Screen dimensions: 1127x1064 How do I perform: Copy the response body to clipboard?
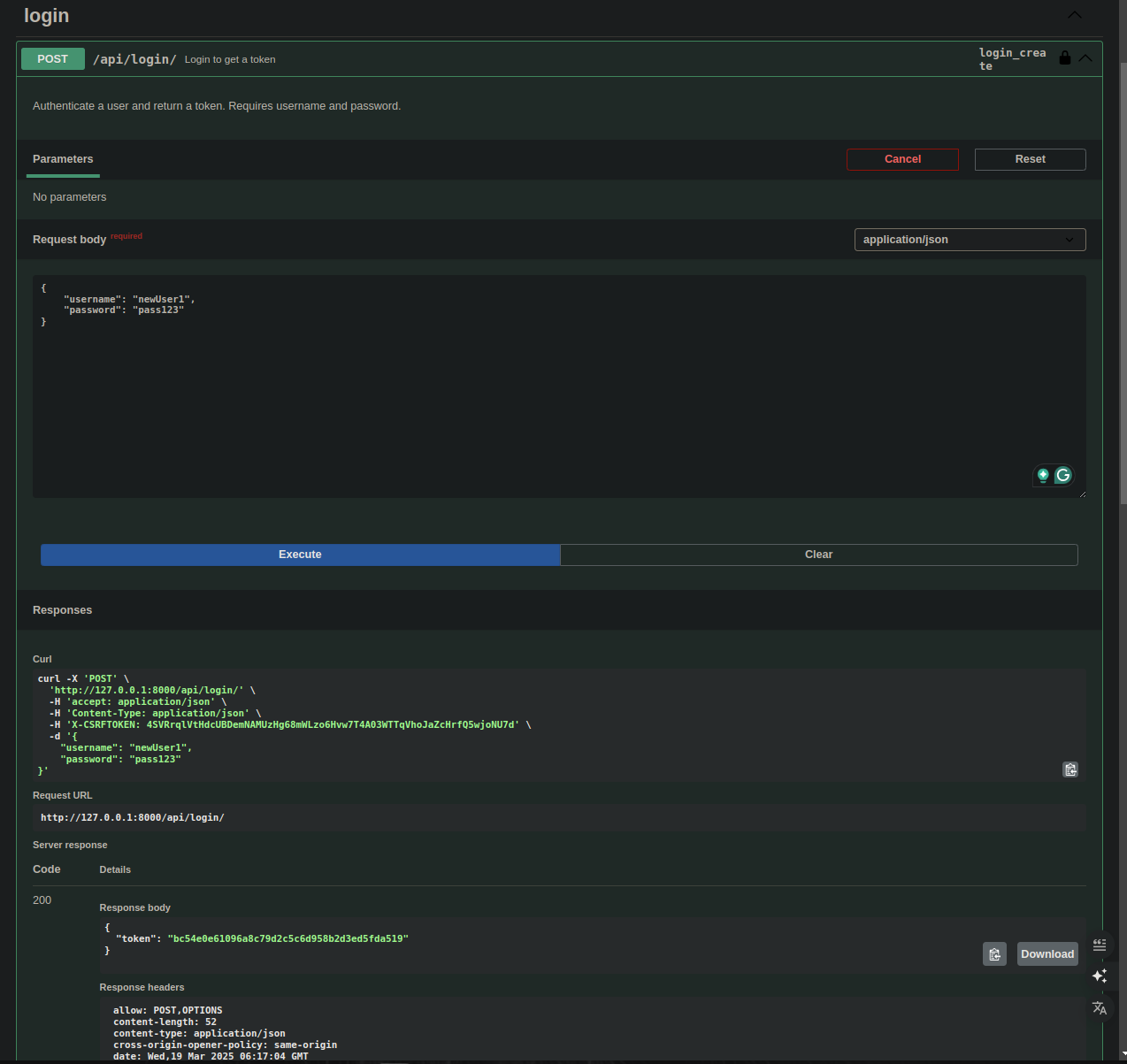994,954
